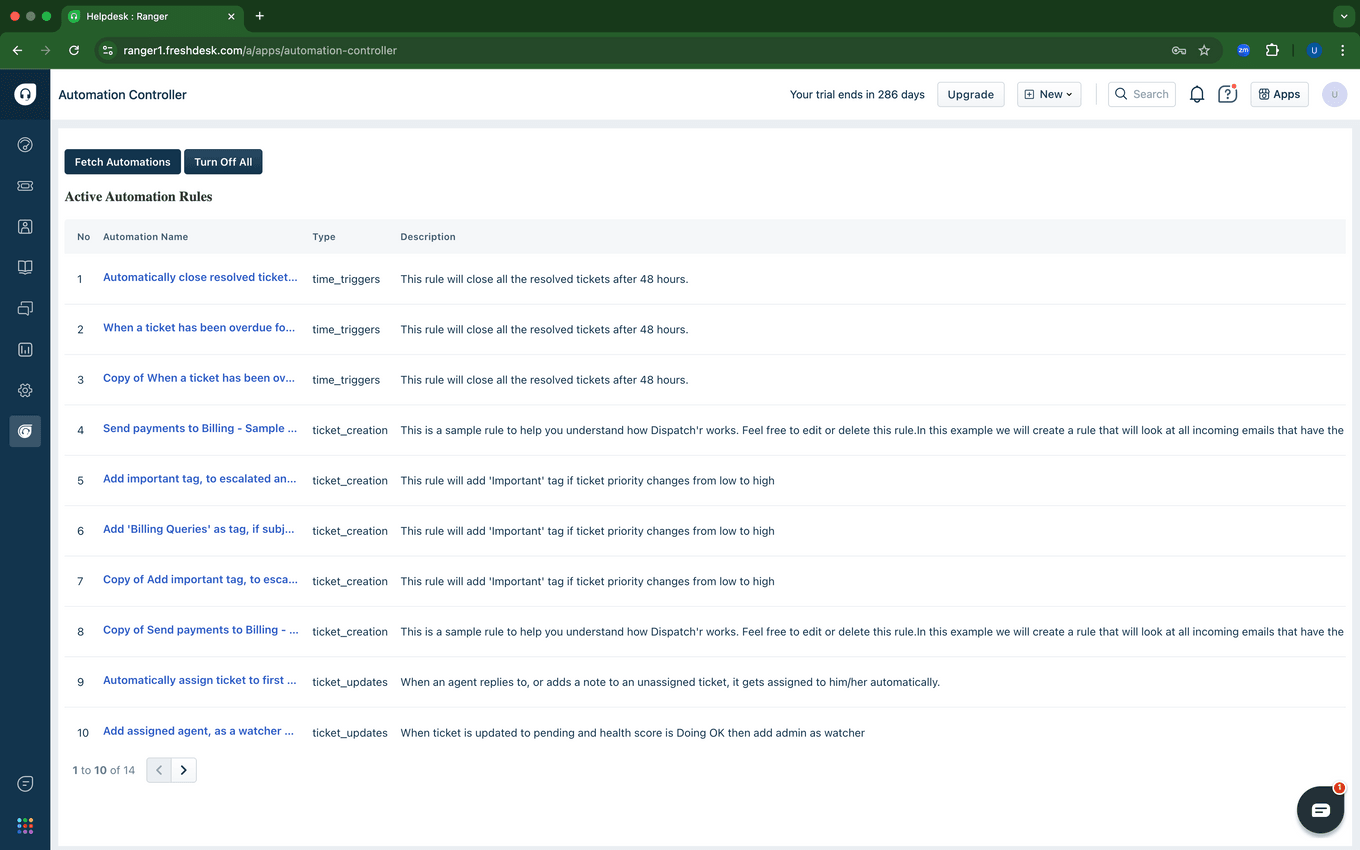
Task: Reload the page with browser refresh icon
Action: 74,50
